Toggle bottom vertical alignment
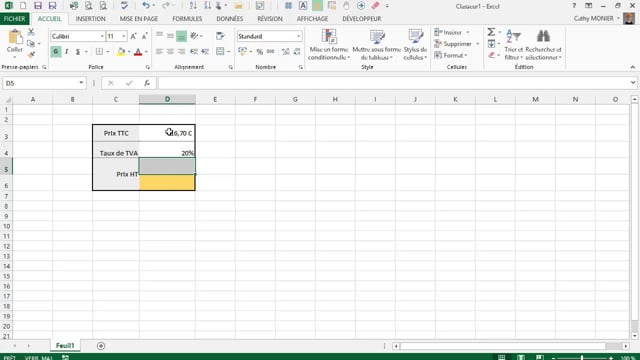The image size is (640, 360). pos(181,36)
